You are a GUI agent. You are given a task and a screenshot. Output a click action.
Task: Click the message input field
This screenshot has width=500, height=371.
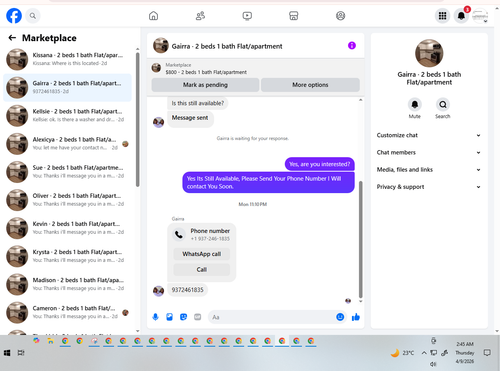click(x=272, y=317)
